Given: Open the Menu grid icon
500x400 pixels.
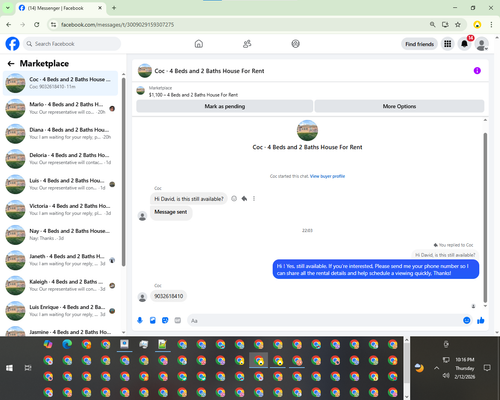Looking at the screenshot, I should click(x=448, y=44).
